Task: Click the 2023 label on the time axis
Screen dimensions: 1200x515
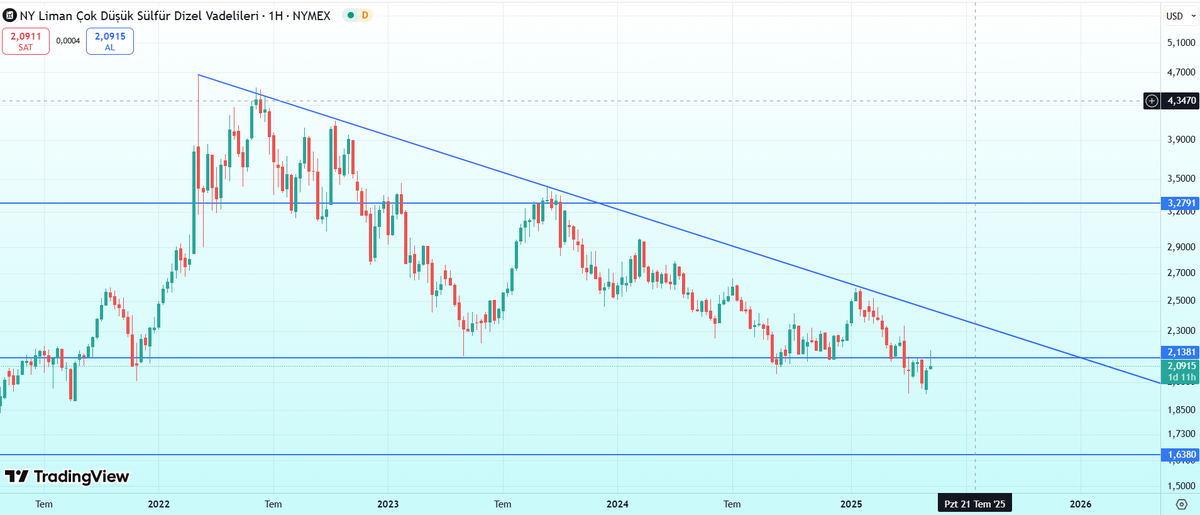Action: [x=388, y=504]
